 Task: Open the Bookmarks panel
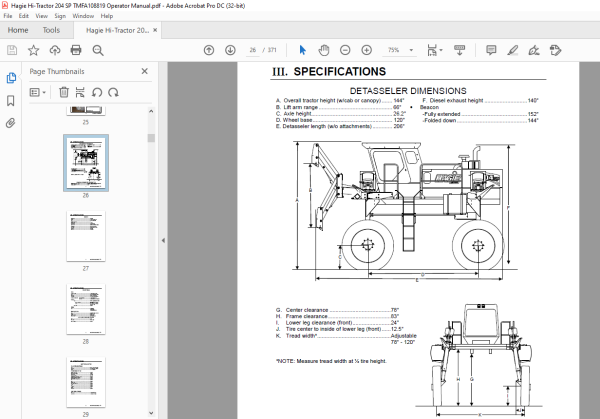pyautogui.click(x=11, y=101)
